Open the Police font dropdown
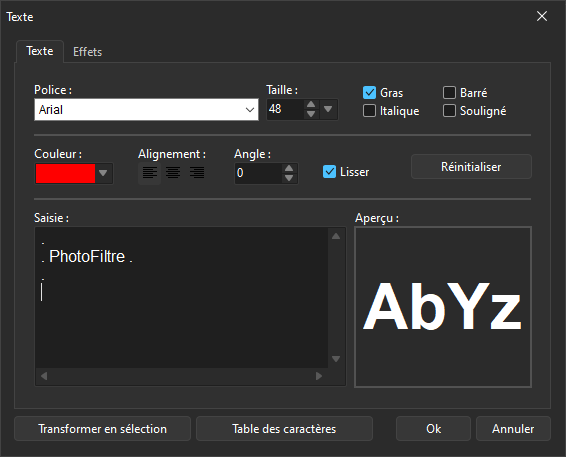 [x=146, y=109]
